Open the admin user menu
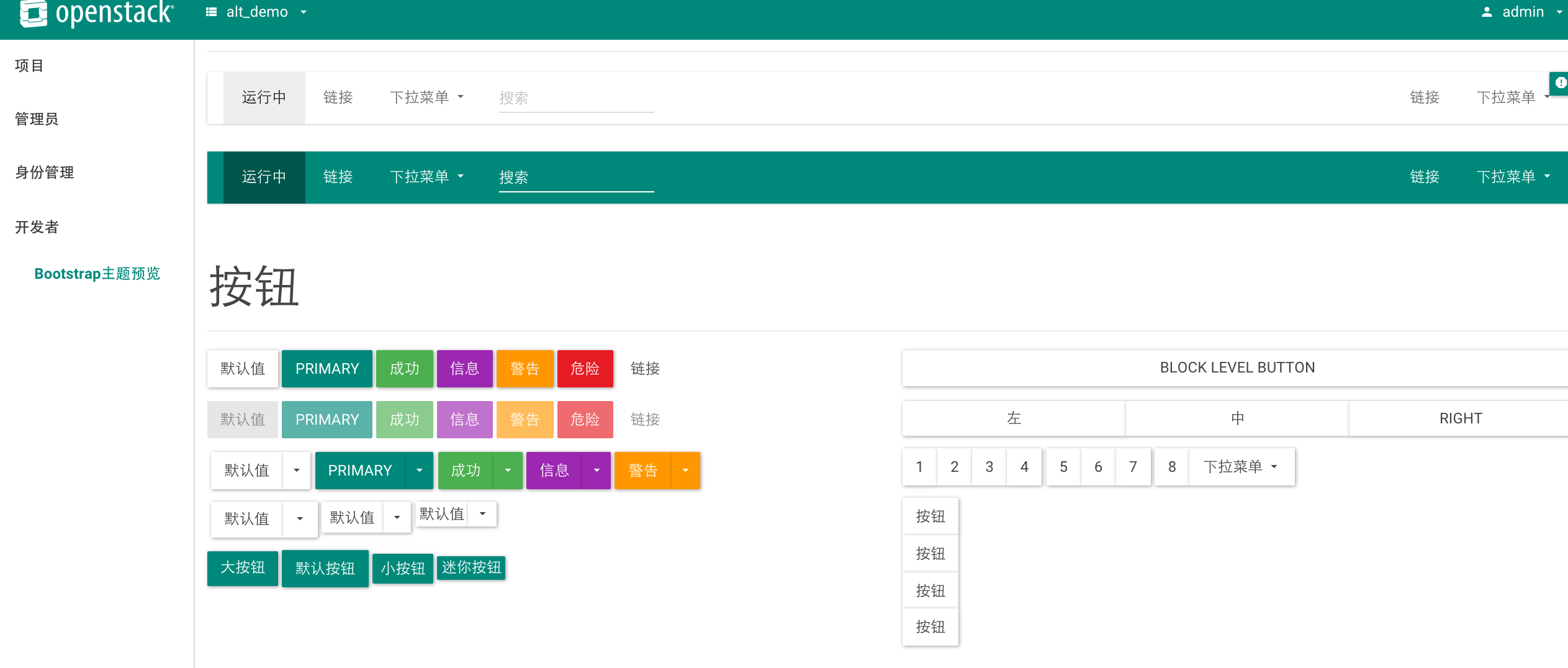Image resolution: width=1568 pixels, height=668 pixels. pos(1522,12)
